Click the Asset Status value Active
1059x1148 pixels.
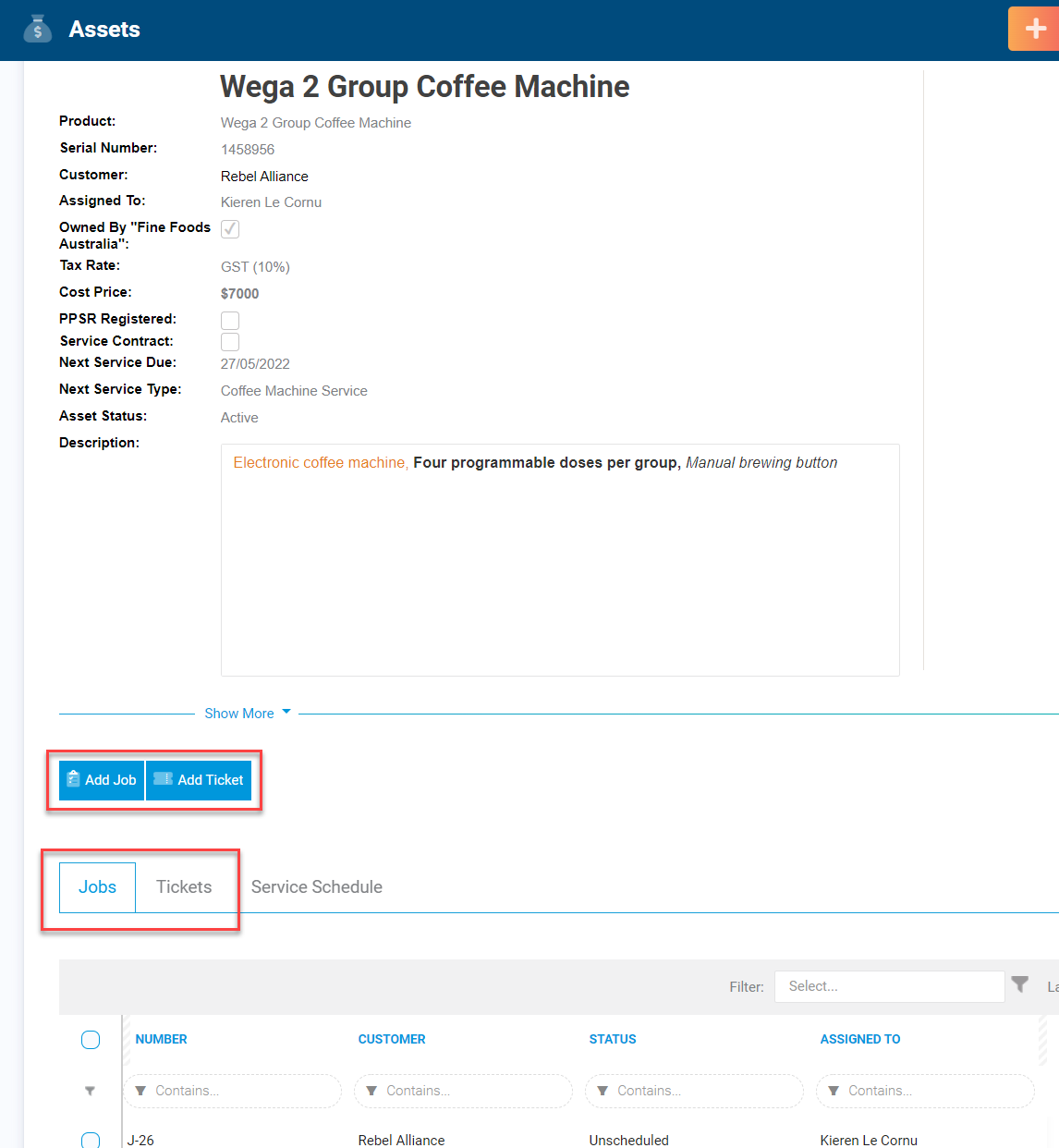point(239,418)
